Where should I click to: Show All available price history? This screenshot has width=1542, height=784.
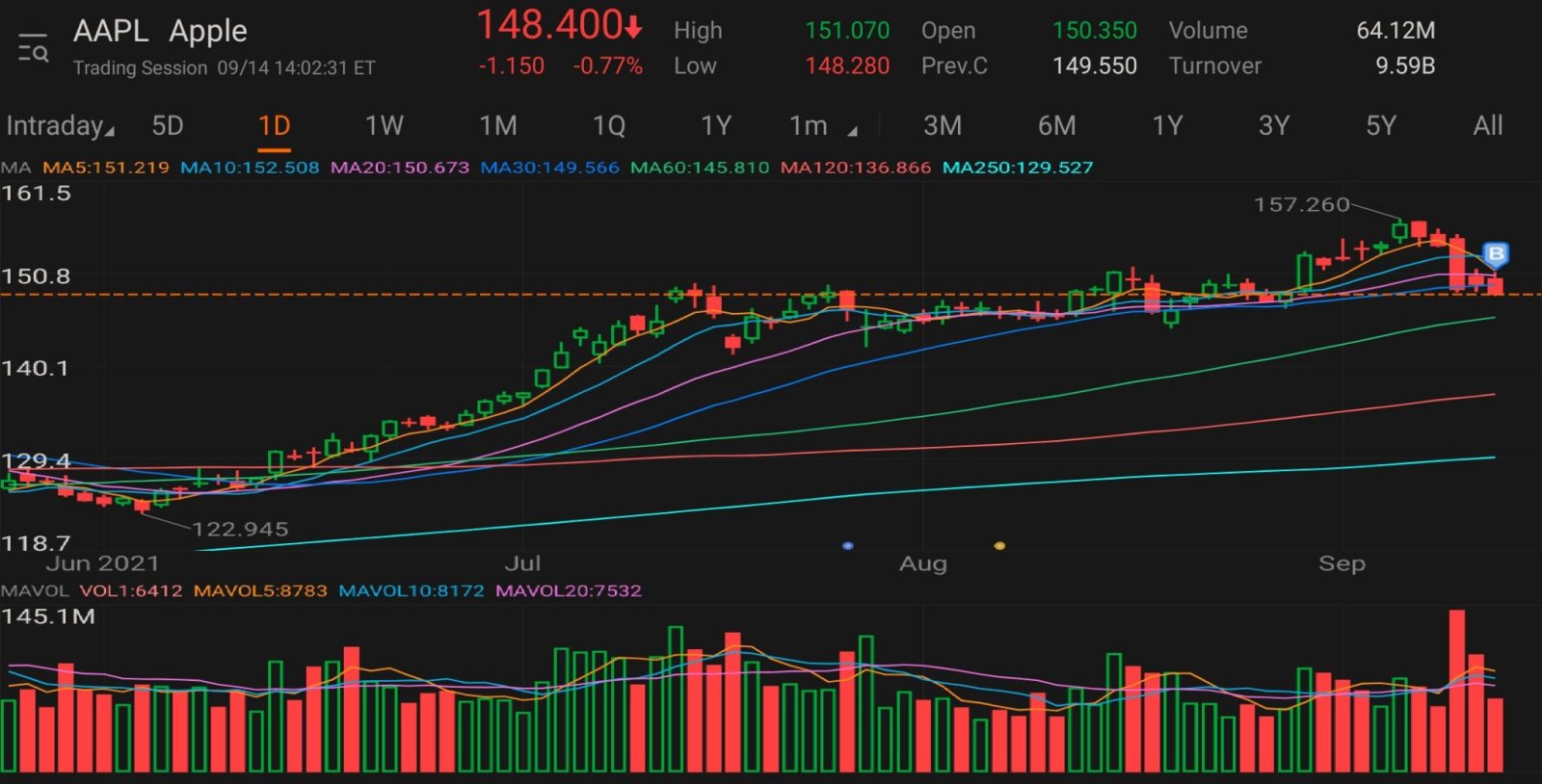[x=1488, y=126]
